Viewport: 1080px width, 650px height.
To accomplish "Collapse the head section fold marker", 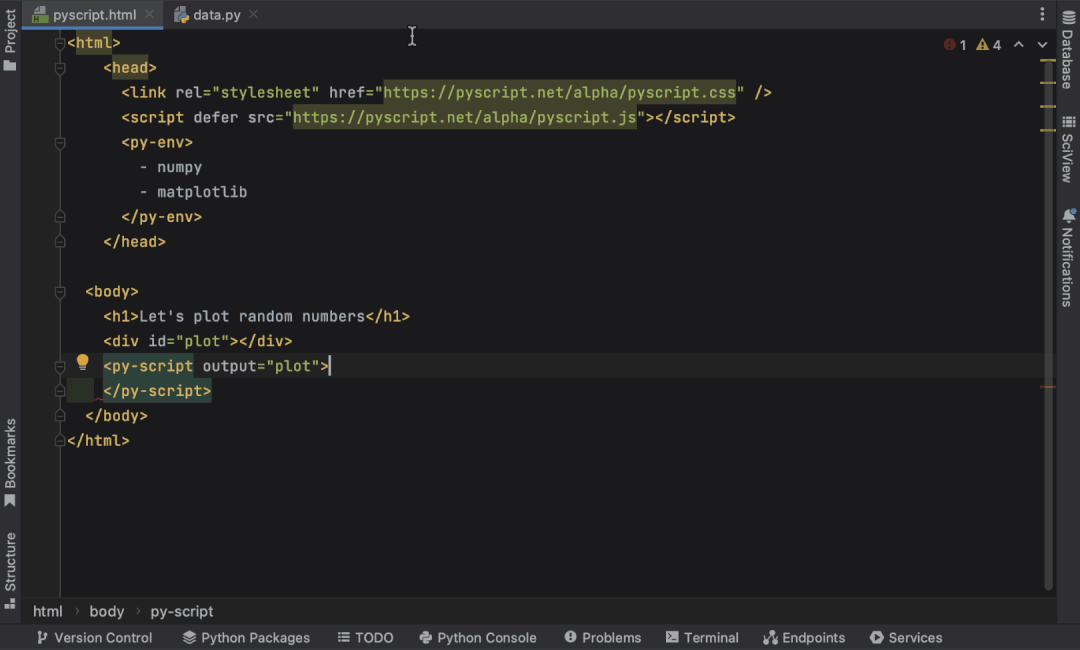I will click(x=59, y=67).
